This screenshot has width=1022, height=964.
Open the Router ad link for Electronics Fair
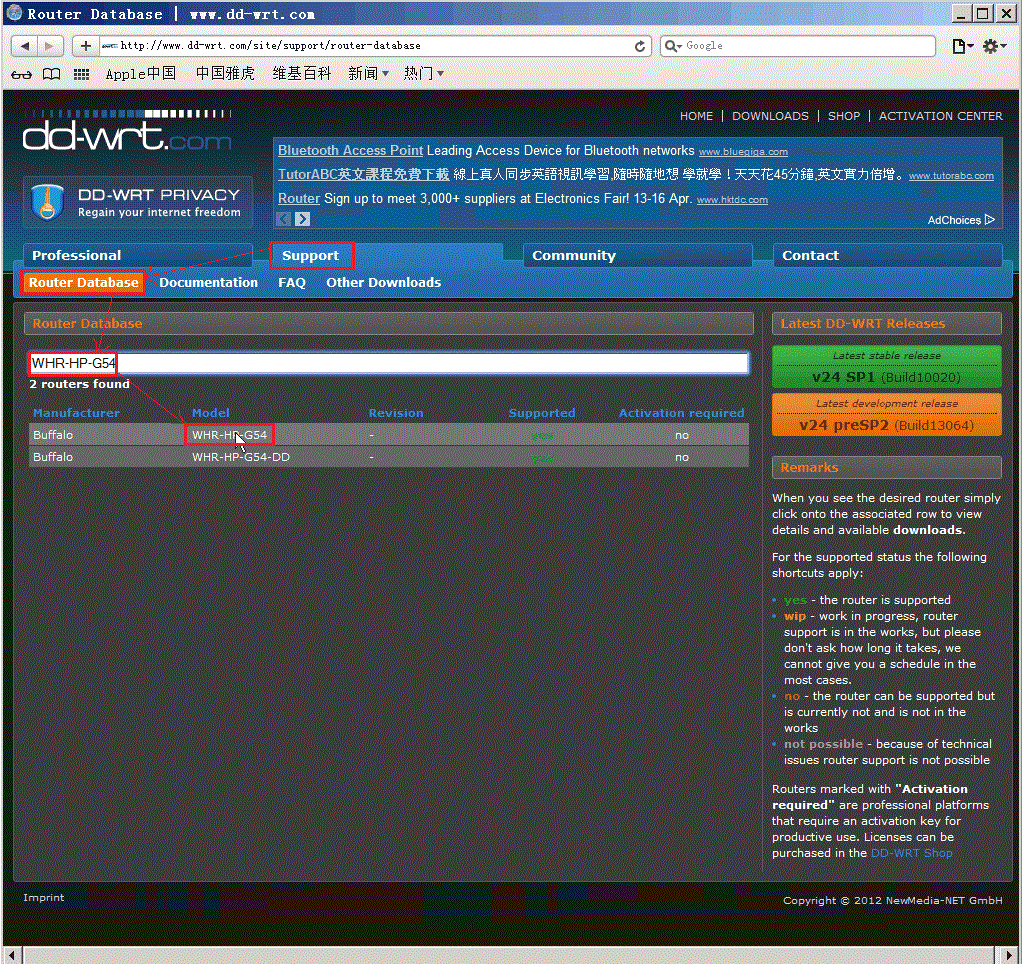[299, 198]
